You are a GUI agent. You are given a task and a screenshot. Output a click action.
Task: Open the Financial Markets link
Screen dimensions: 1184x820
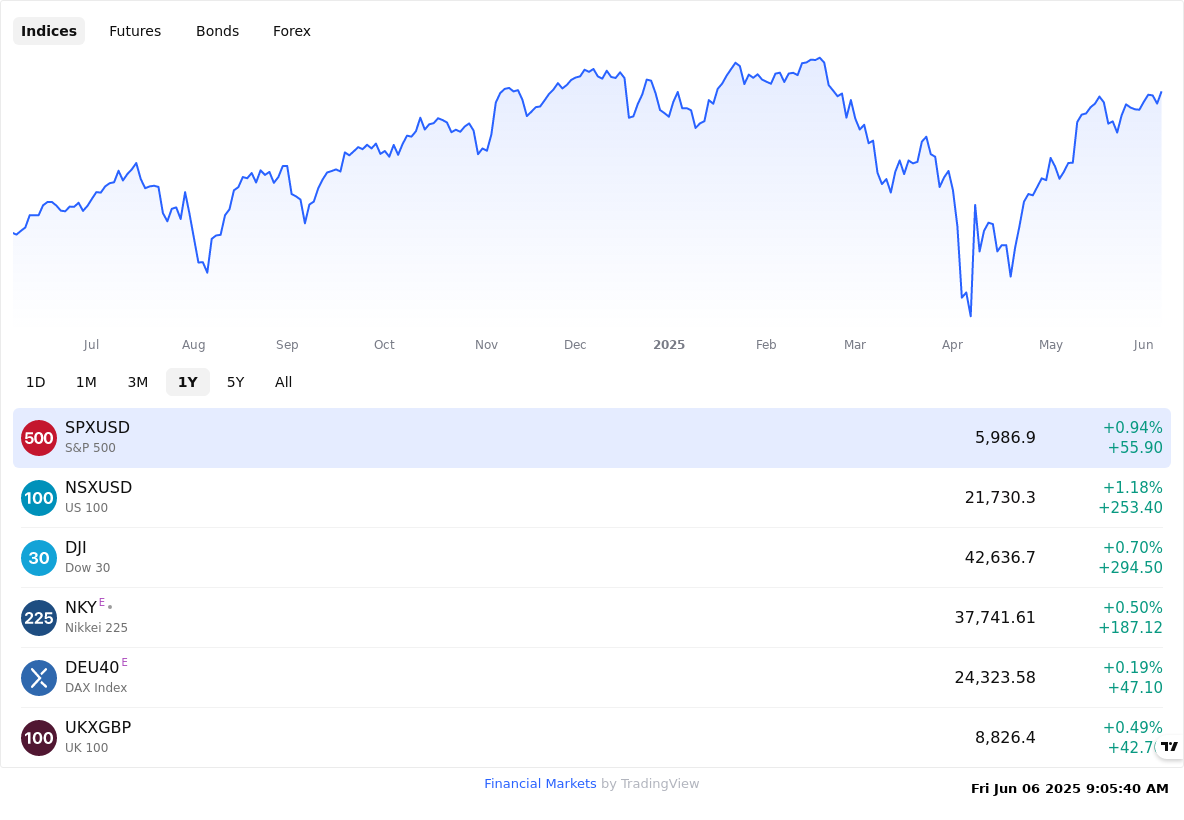540,784
